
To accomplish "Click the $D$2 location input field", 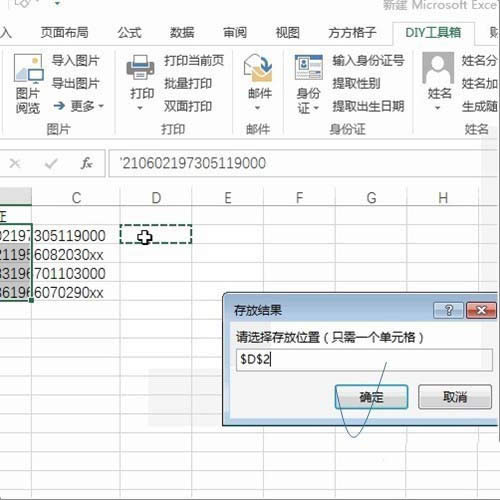I will [364, 360].
